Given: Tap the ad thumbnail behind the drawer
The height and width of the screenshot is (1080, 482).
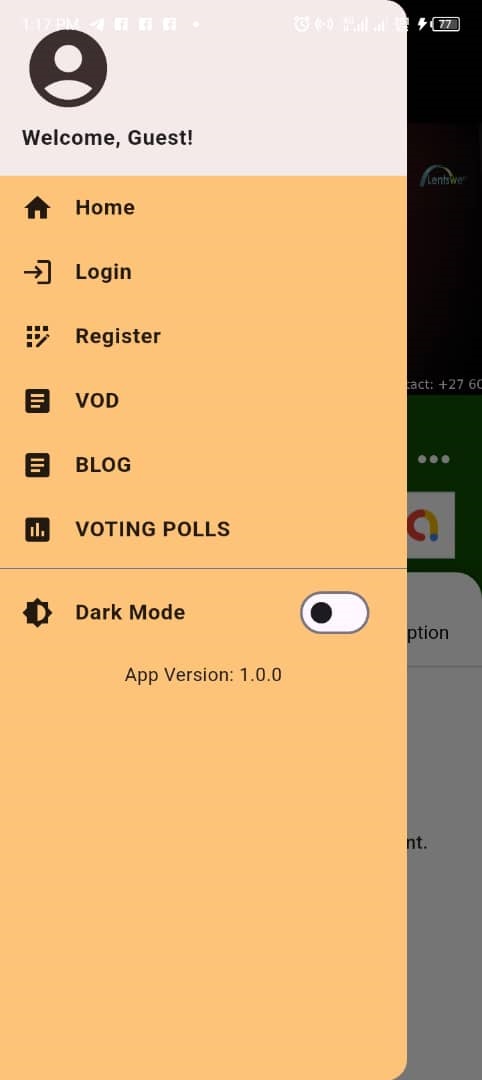Looking at the screenshot, I should 431,525.
